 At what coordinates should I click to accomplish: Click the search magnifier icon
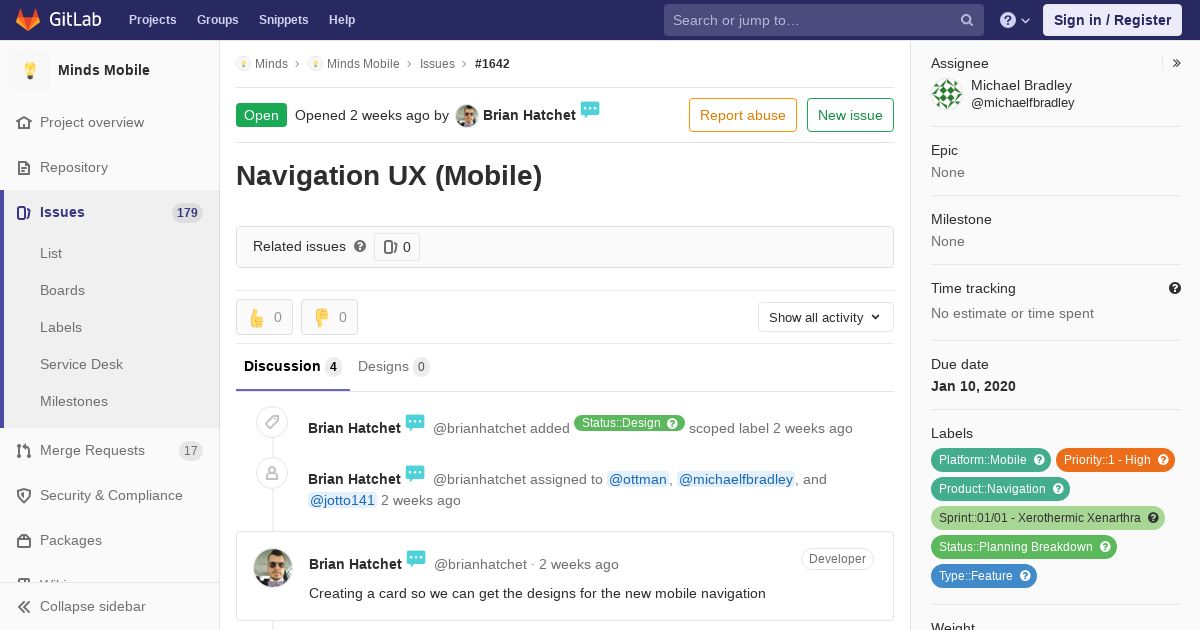[967, 20]
